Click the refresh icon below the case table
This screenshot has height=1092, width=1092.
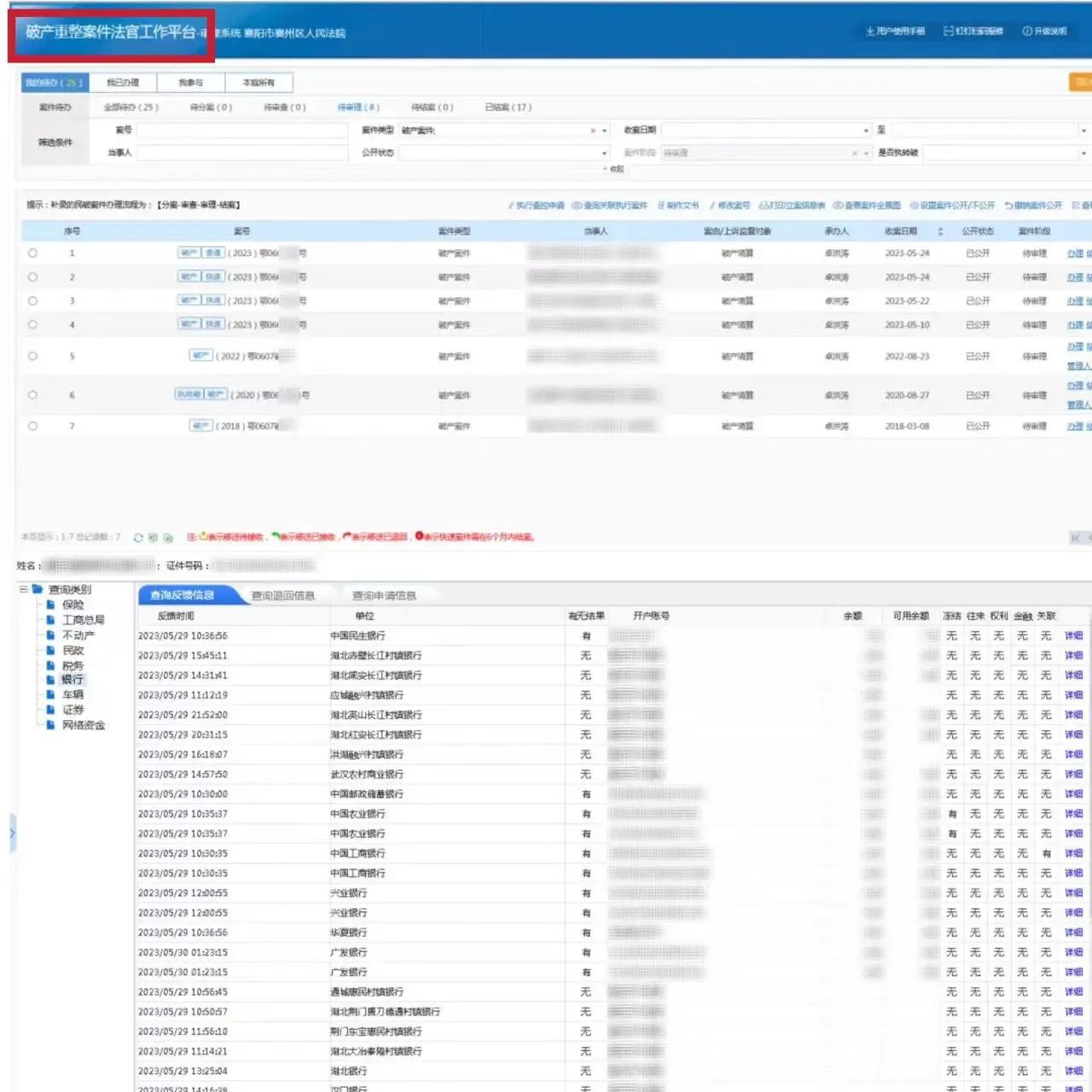[138, 537]
